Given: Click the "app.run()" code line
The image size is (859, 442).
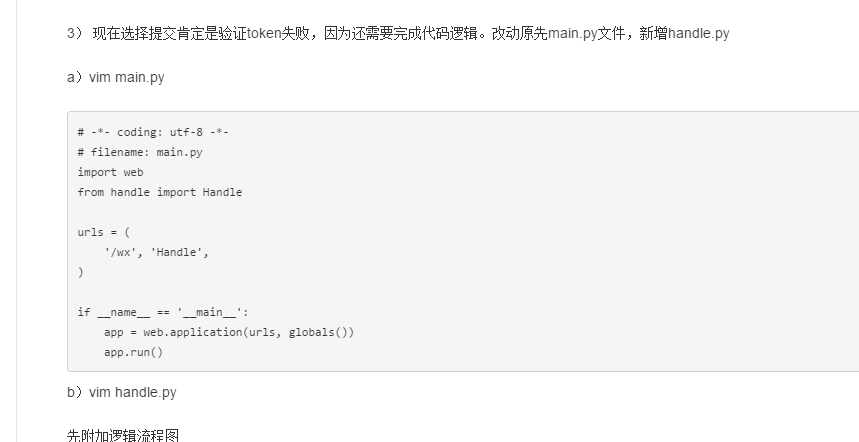Looking at the screenshot, I should click(133, 352).
